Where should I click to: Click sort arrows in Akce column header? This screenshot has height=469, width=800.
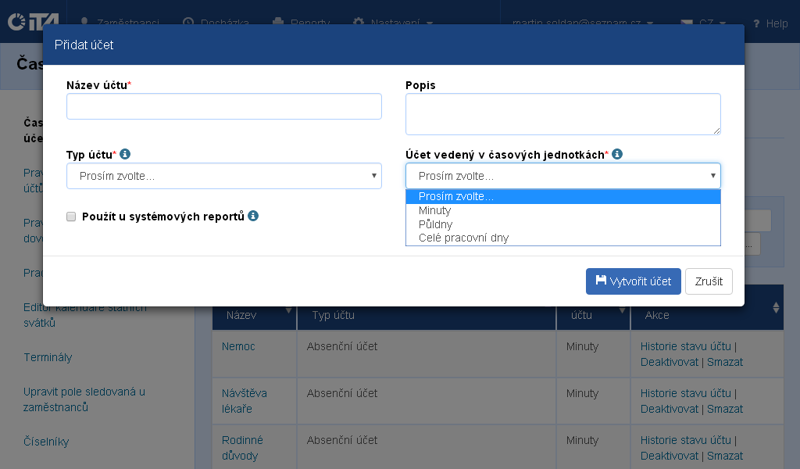[x=776, y=309]
